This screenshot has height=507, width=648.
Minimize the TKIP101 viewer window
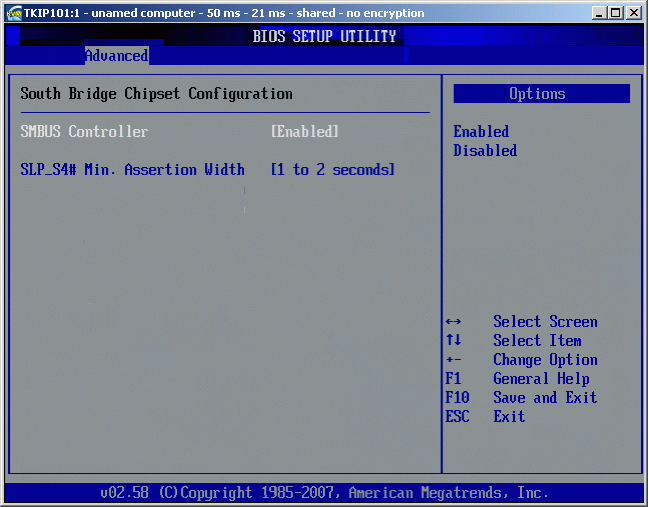pyautogui.click(x=599, y=13)
